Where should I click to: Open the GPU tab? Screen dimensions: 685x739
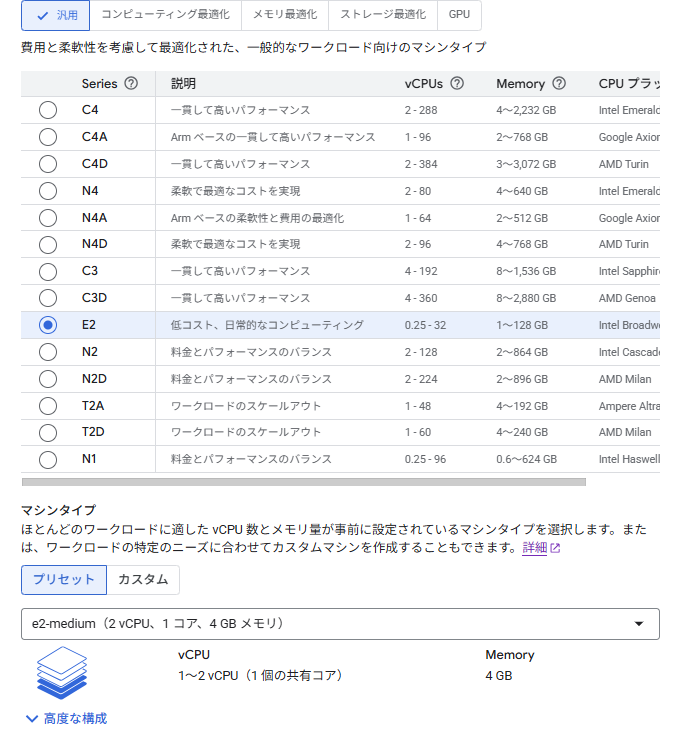[459, 15]
